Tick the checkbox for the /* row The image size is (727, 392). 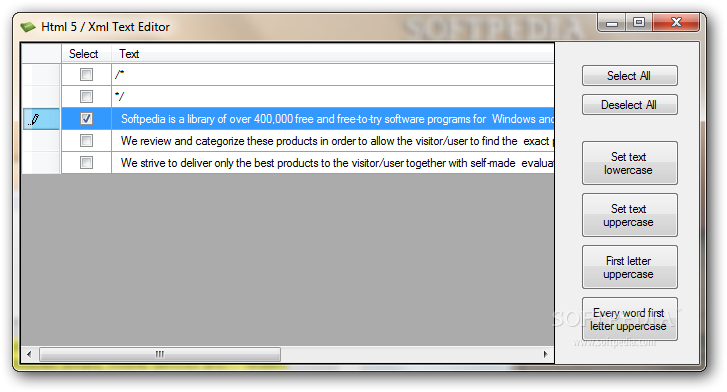click(x=86, y=75)
